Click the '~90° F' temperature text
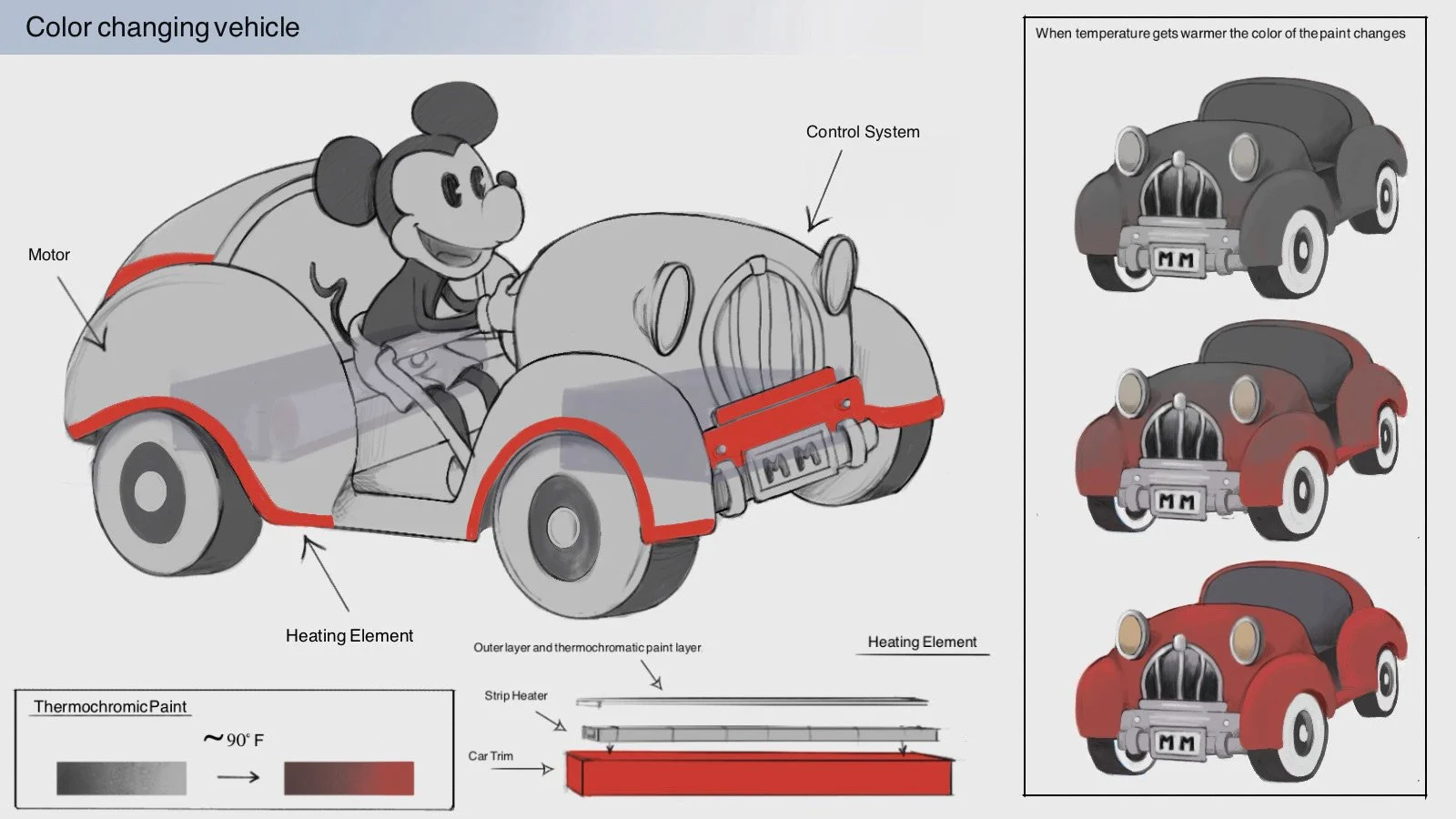Screen dimensions: 1456x819 coord(234,739)
